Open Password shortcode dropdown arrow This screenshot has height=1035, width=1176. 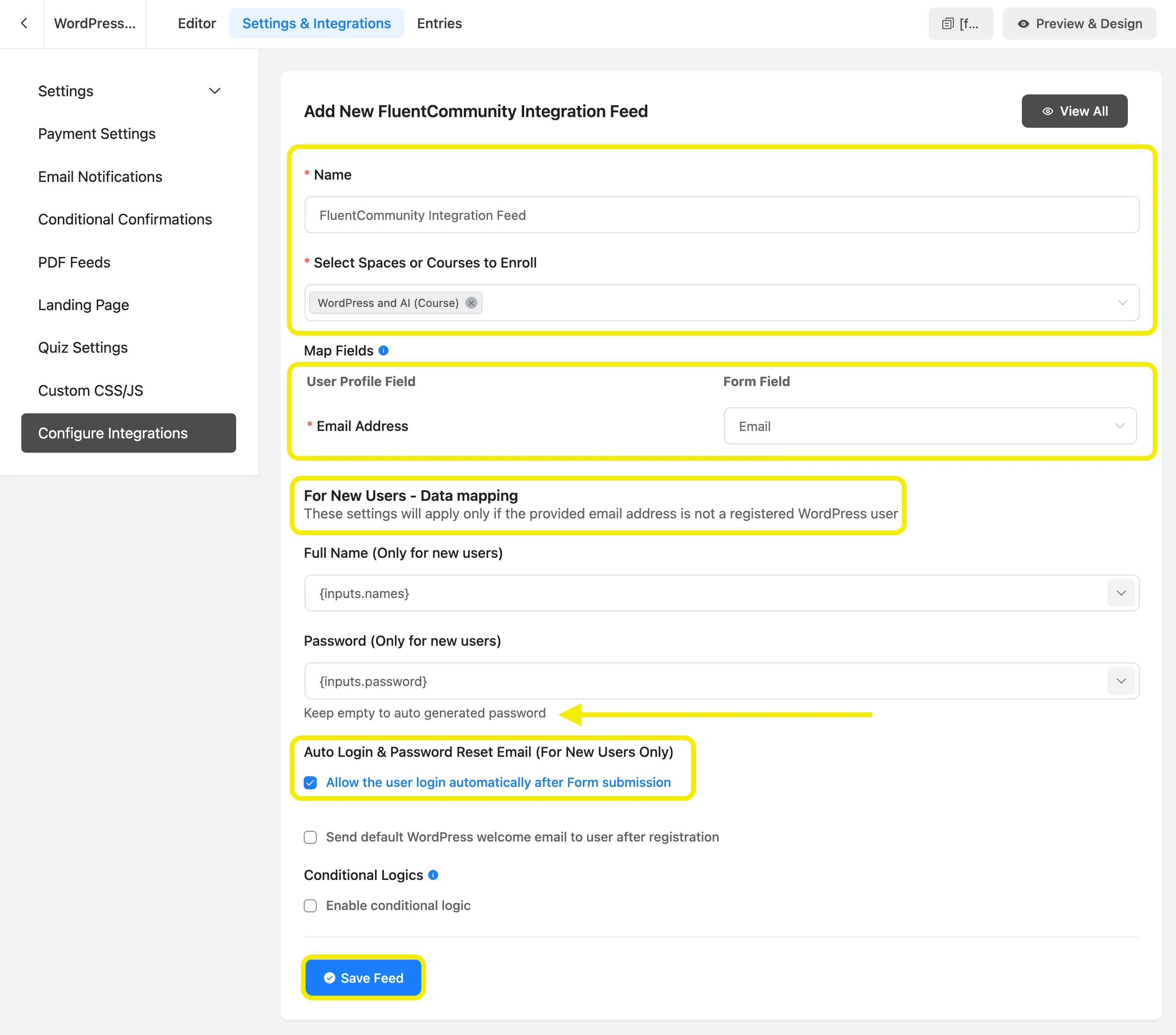point(1121,681)
